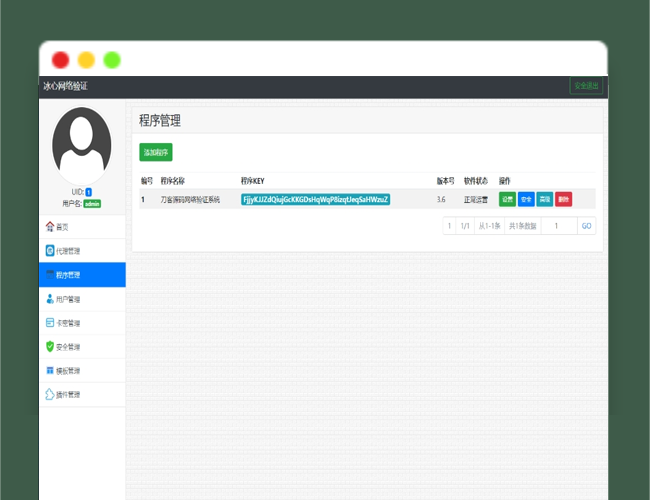
Task: Click the green shield icon for 安全管理
Action: click(x=50, y=346)
